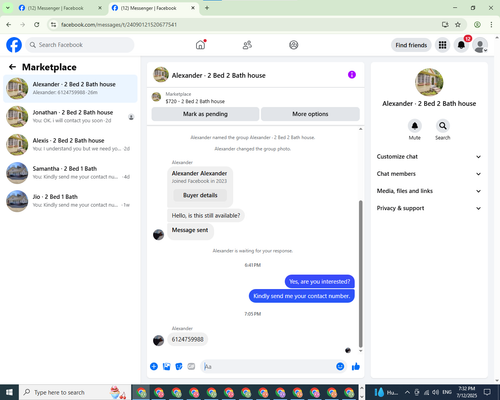Image resolution: width=500 pixels, height=400 pixels.
Task: Open a new browser tab
Action: pyautogui.click(x=207, y=8)
